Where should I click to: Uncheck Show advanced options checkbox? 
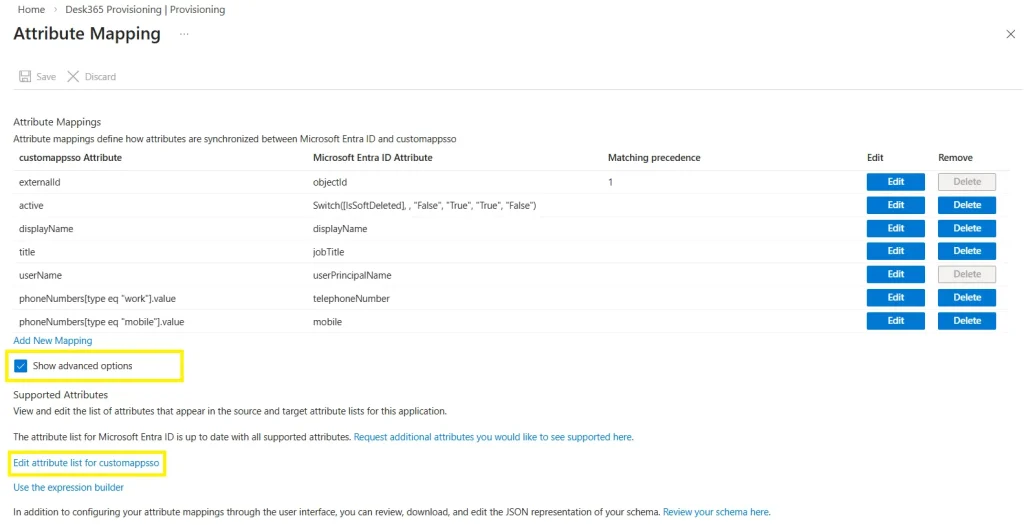pyautogui.click(x=21, y=366)
